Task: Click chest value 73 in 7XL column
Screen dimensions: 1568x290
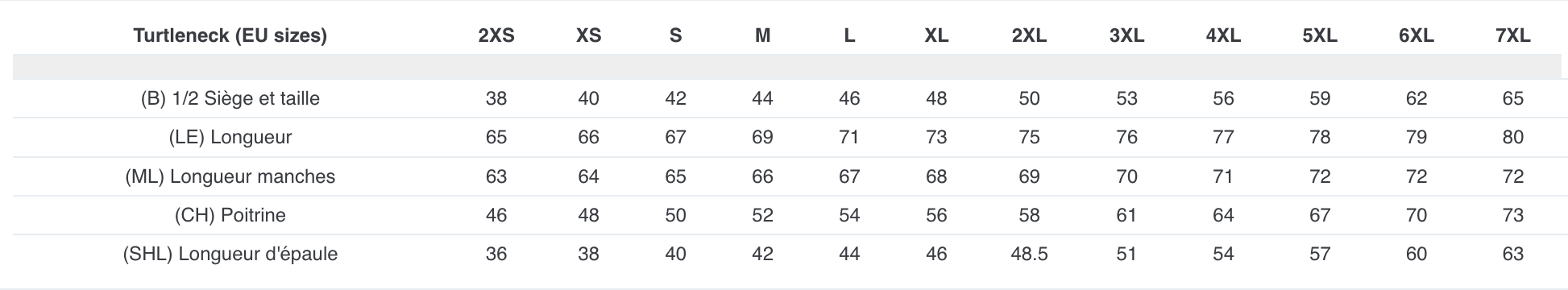Action: (1512, 215)
